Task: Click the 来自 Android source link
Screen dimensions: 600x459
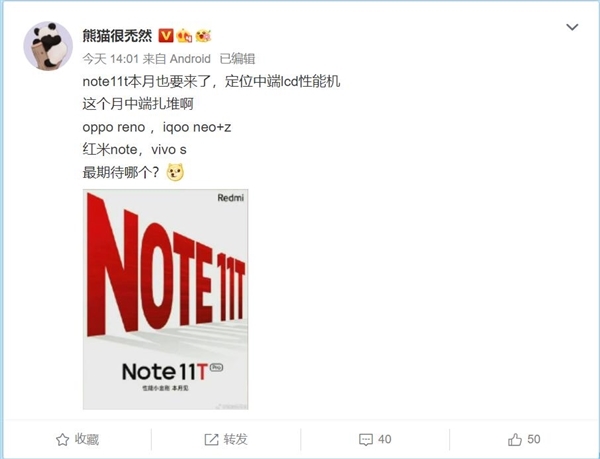Action: coord(176,59)
